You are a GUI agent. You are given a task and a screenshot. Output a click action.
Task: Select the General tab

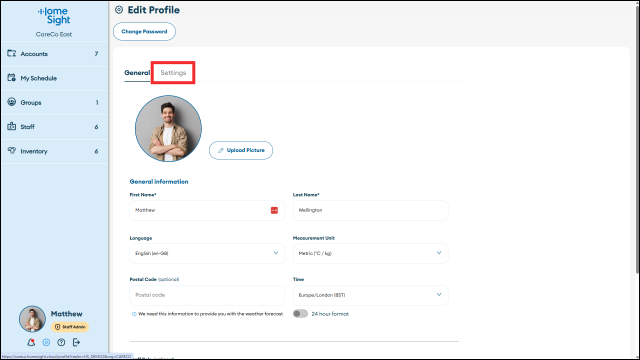pos(137,73)
